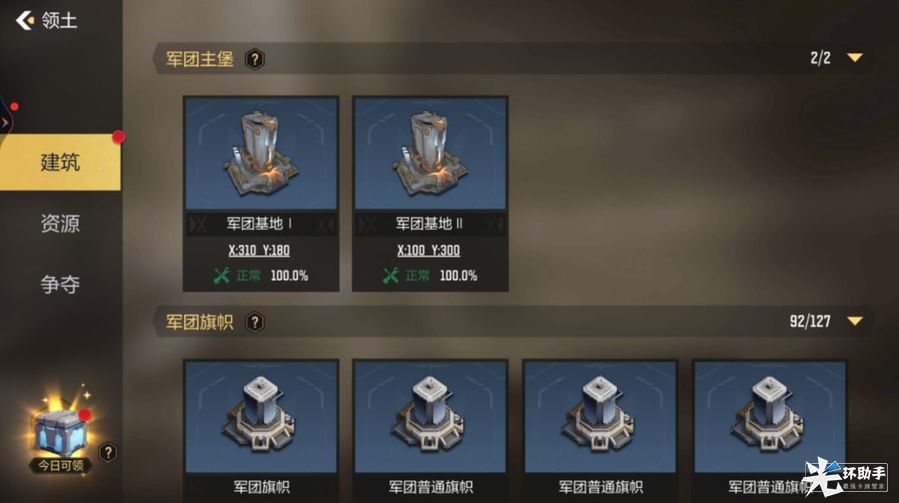
Task: Open the second 军团普通旗帜 card
Action: tap(600, 430)
